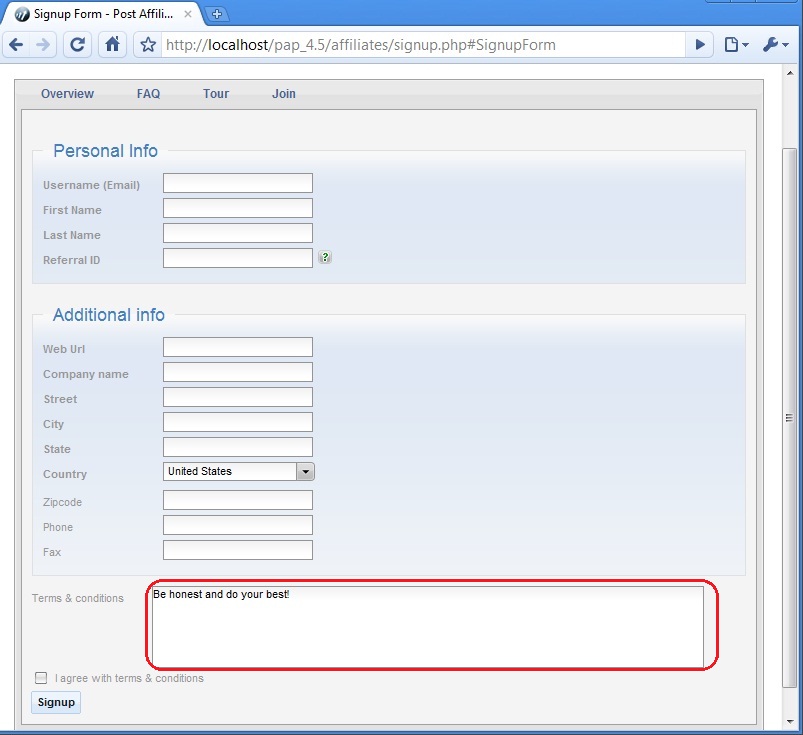Focus the First Name field
Screen dimensions: 803x735
238,208
